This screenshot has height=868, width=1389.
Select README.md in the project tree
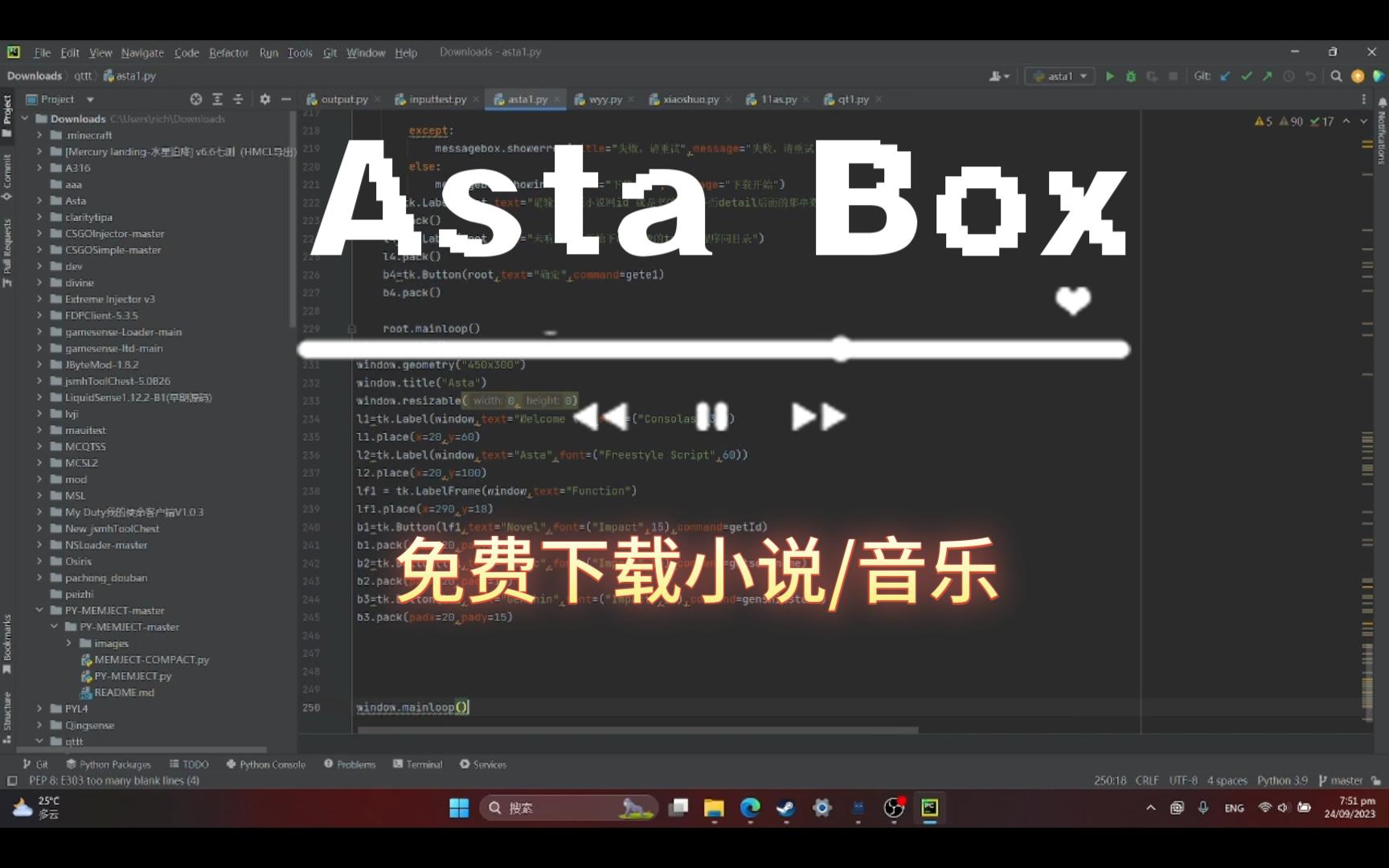pyautogui.click(x=124, y=692)
